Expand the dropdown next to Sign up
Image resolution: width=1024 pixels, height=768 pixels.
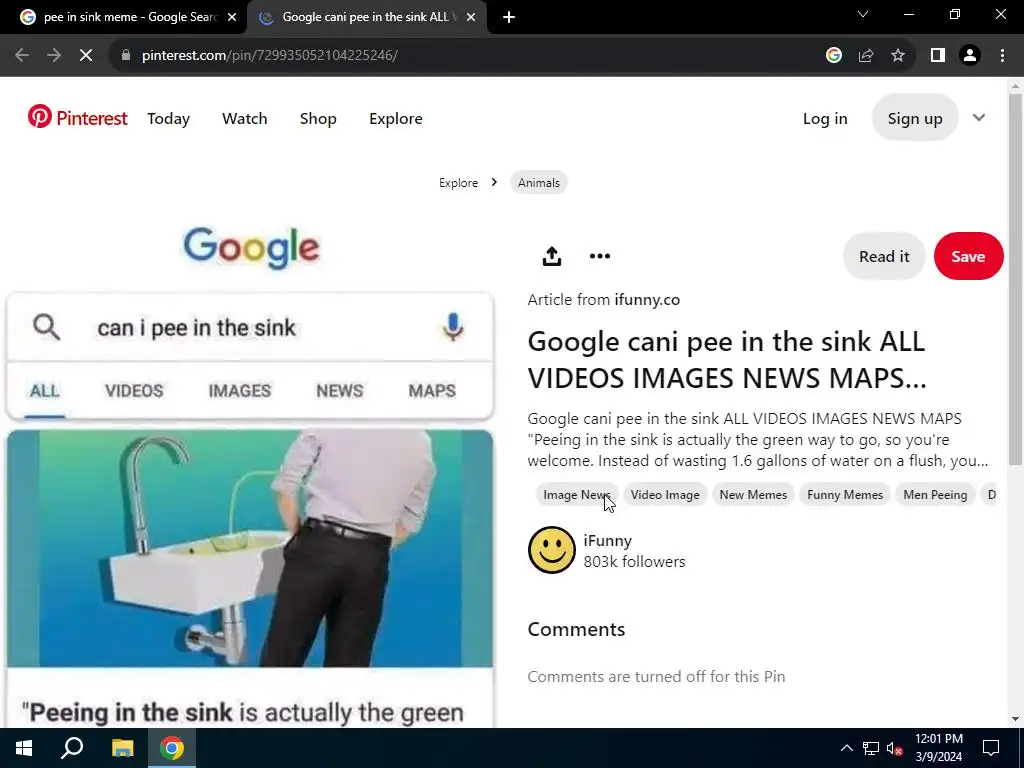click(978, 118)
